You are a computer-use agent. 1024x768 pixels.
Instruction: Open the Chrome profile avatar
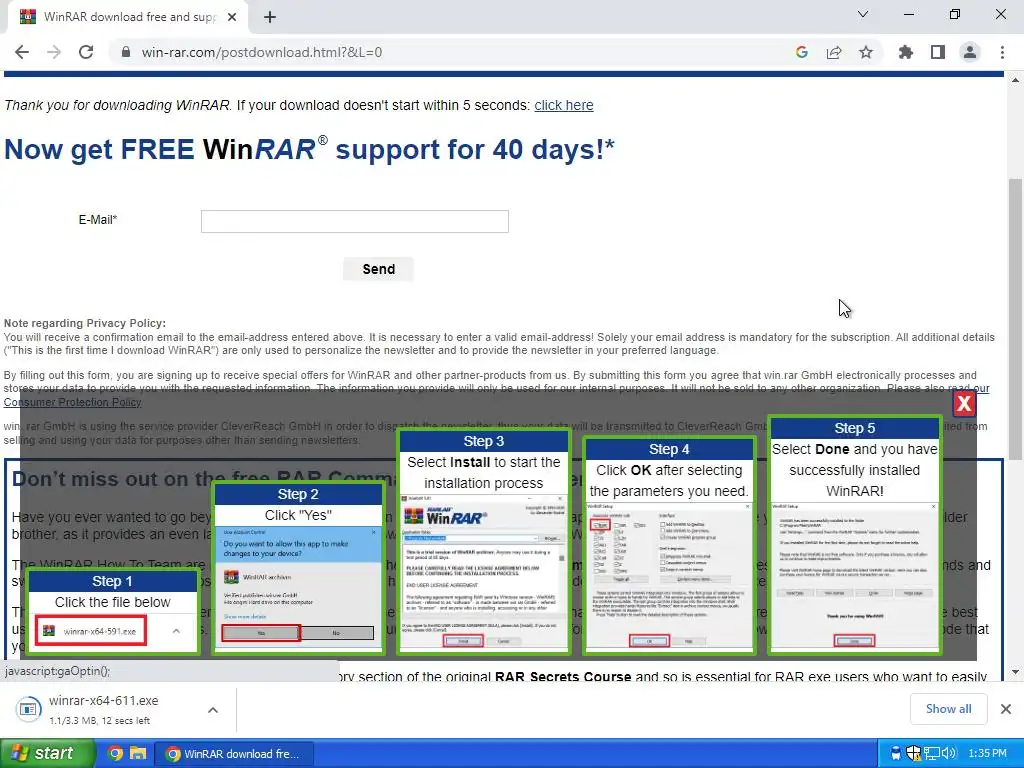pos(970,52)
